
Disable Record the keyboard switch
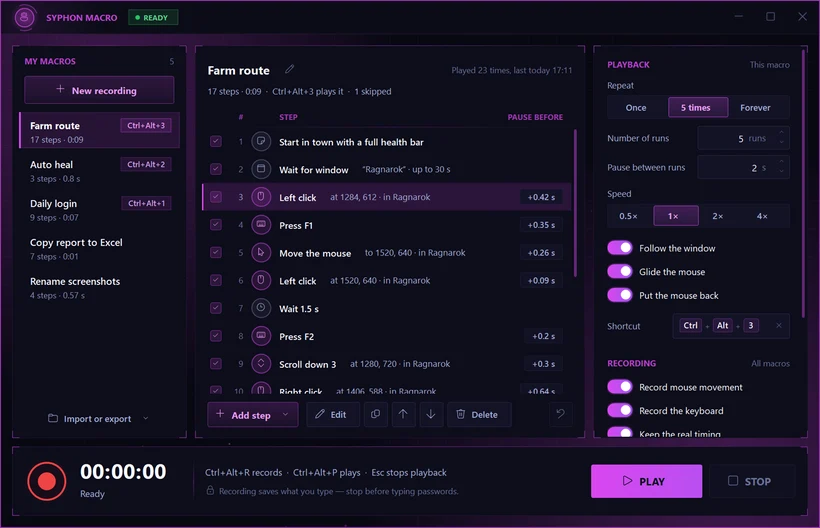[x=620, y=410]
